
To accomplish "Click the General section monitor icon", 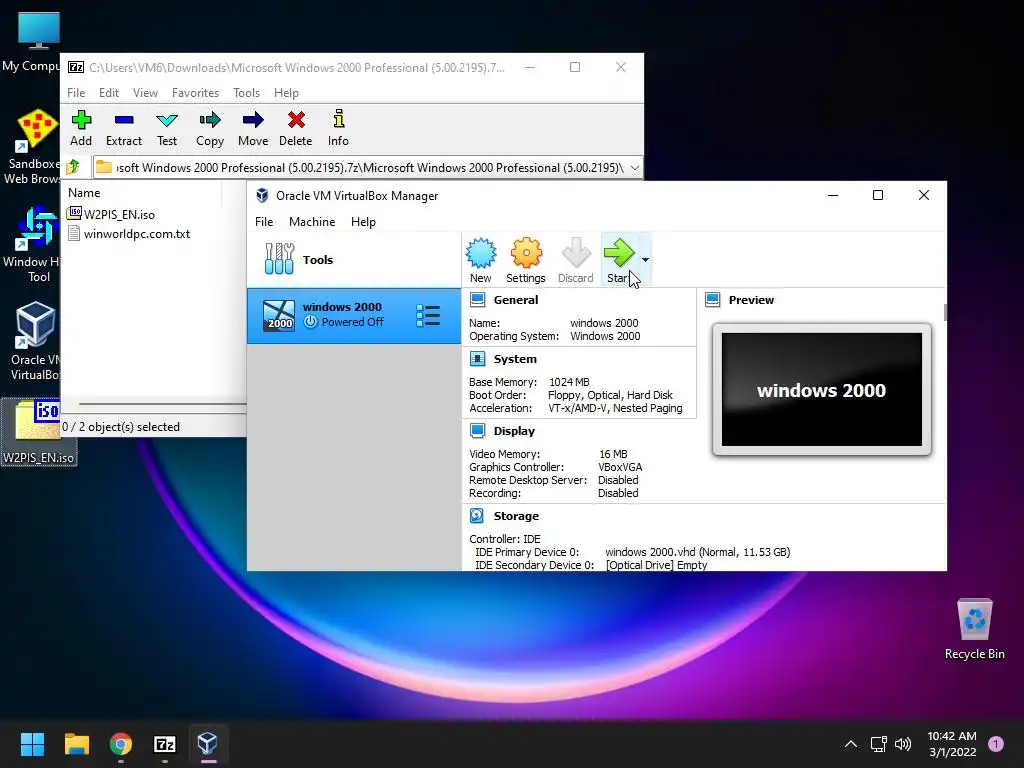I will [477, 300].
